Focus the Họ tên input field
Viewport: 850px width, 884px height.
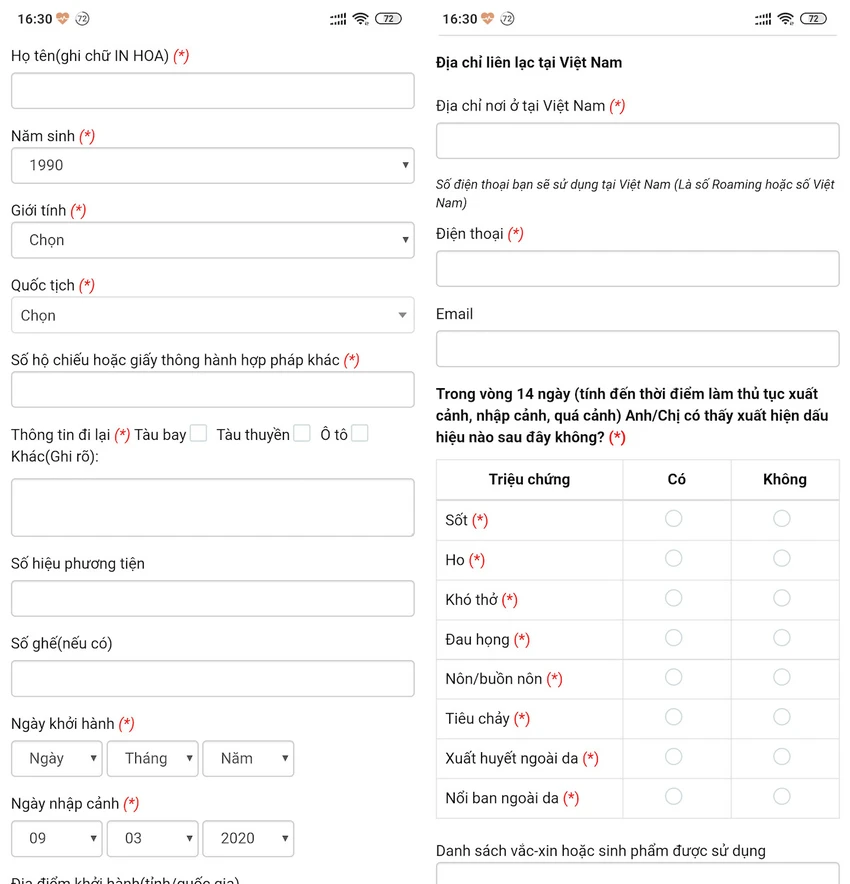pyautogui.click(x=212, y=91)
